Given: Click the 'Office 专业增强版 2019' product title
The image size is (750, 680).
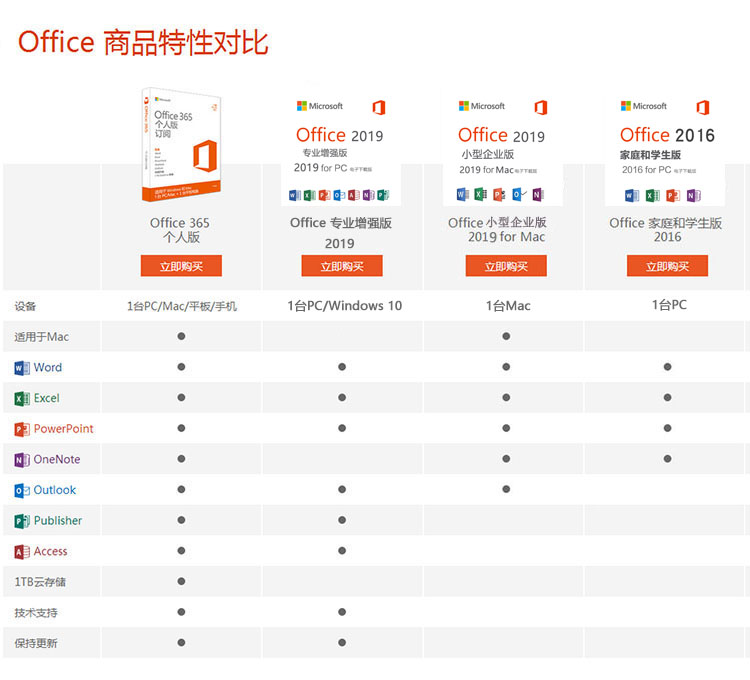Looking at the screenshot, I should [341, 233].
